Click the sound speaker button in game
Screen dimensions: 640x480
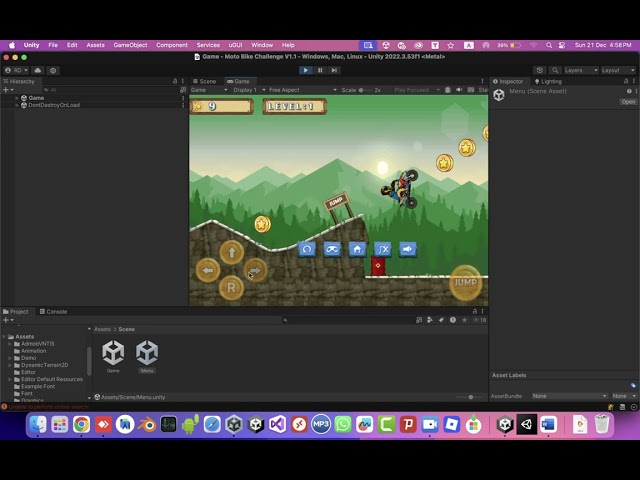[x=407, y=249]
